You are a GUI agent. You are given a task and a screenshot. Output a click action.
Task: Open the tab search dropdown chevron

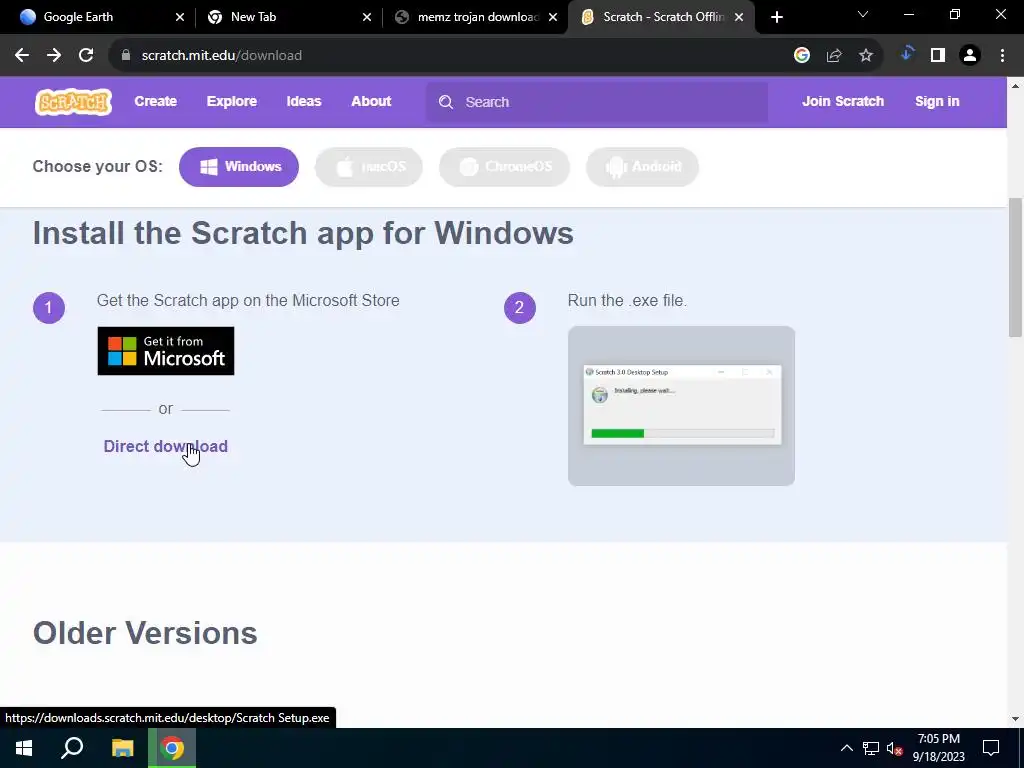coord(863,14)
